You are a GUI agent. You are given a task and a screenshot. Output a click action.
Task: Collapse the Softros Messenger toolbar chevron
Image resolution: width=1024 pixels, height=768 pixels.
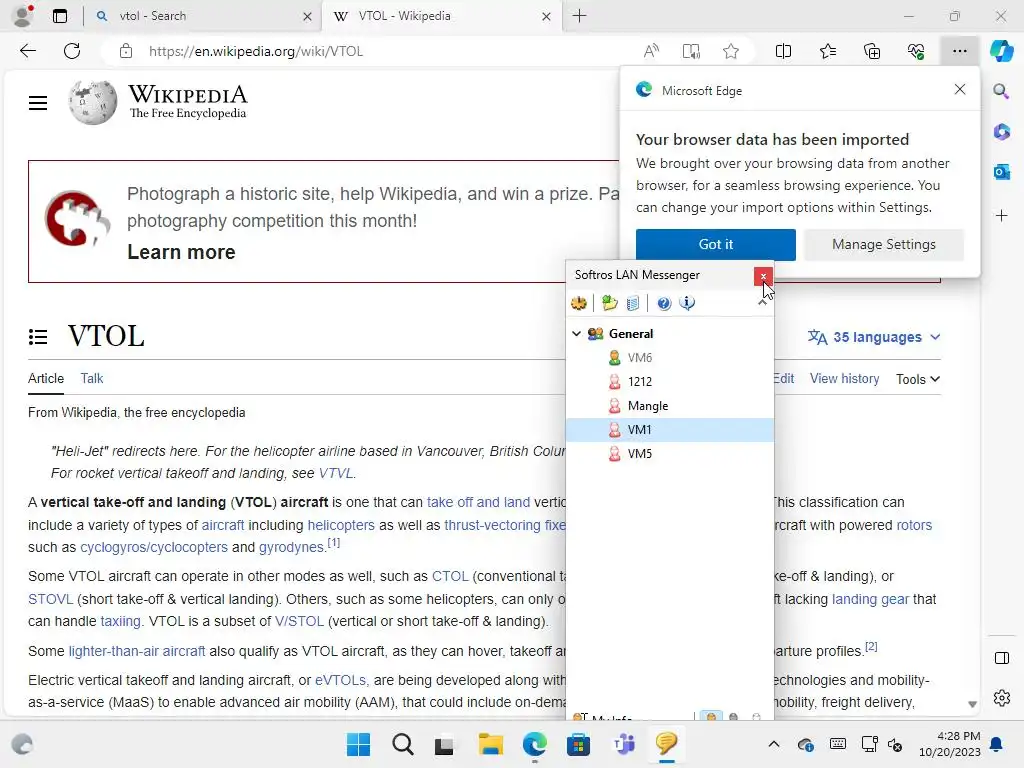coord(762,302)
